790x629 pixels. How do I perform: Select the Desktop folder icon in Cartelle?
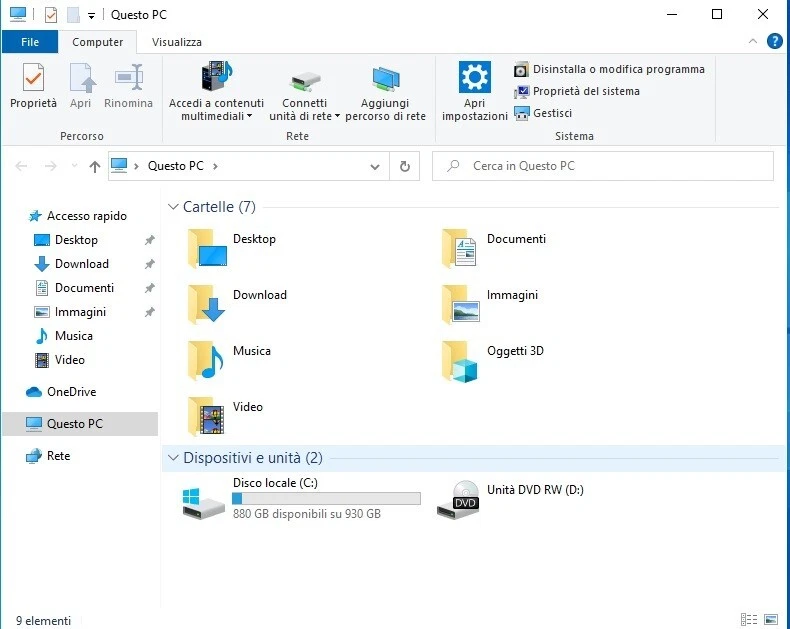[207, 248]
